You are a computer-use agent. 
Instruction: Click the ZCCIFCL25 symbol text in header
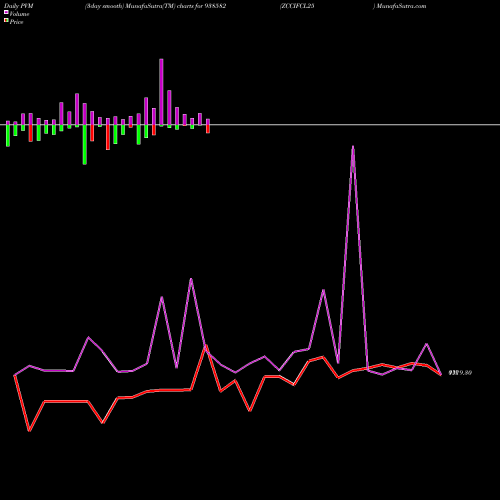(297, 6)
